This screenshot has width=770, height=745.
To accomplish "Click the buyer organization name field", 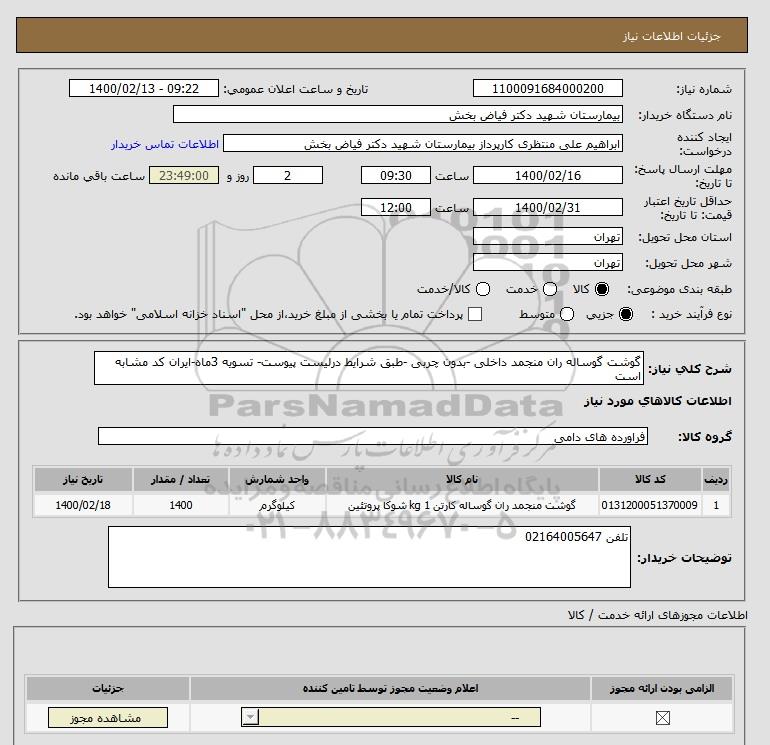I will tap(398, 115).
